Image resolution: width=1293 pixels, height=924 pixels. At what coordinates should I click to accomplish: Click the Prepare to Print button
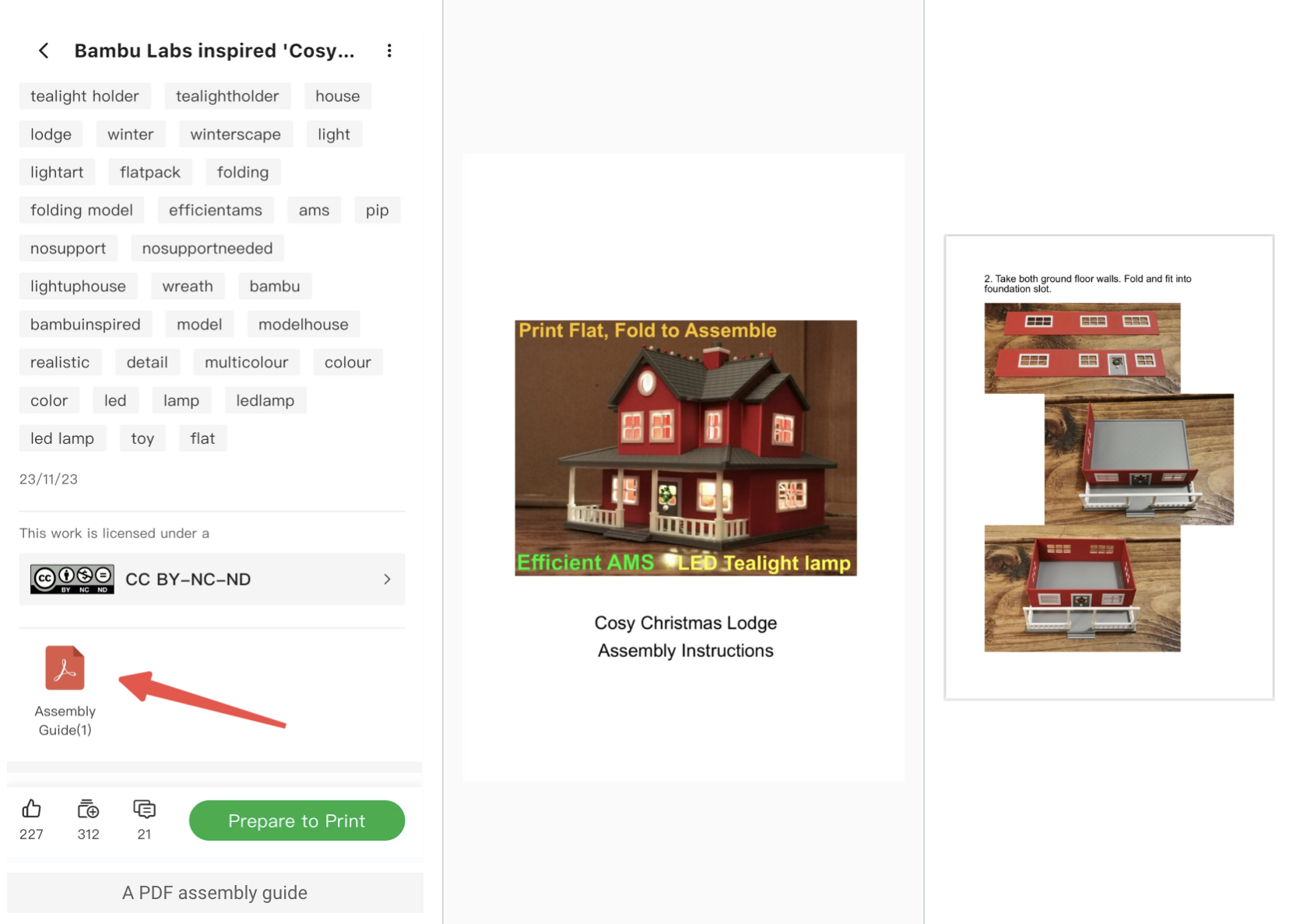pos(297,820)
